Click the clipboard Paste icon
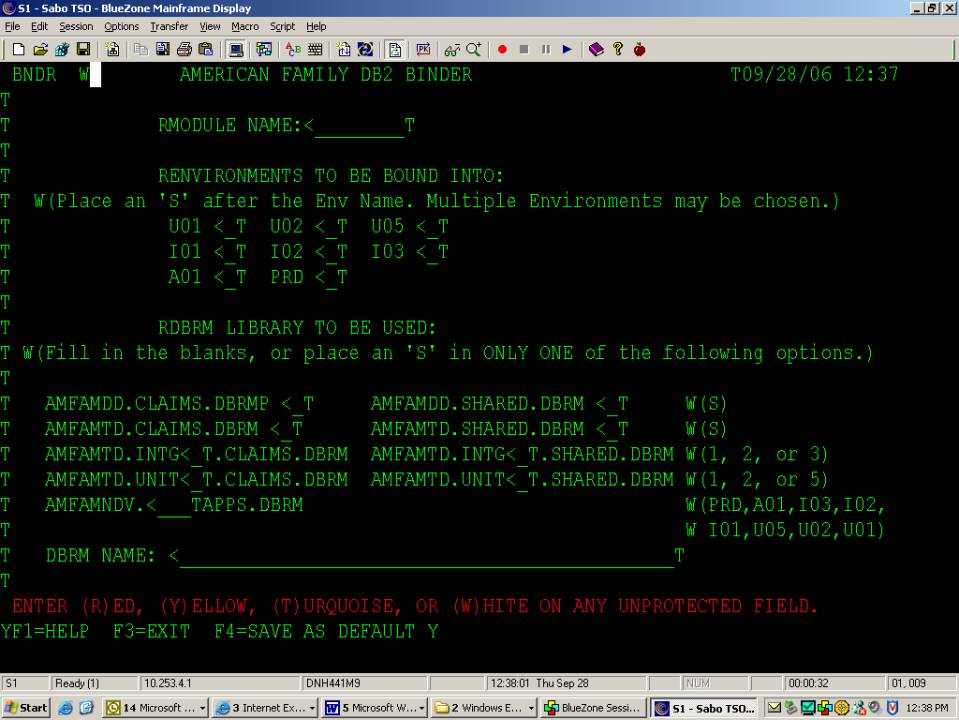Viewport: 959px width, 720px height. coord(206,50)
